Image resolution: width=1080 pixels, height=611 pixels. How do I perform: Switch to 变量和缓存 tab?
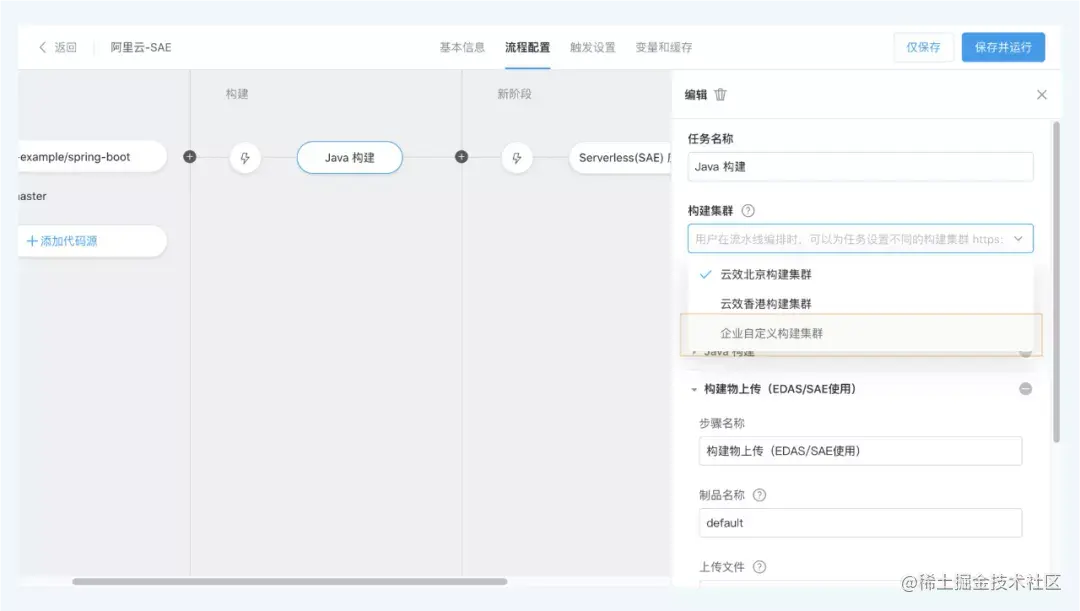coord(663,47)
